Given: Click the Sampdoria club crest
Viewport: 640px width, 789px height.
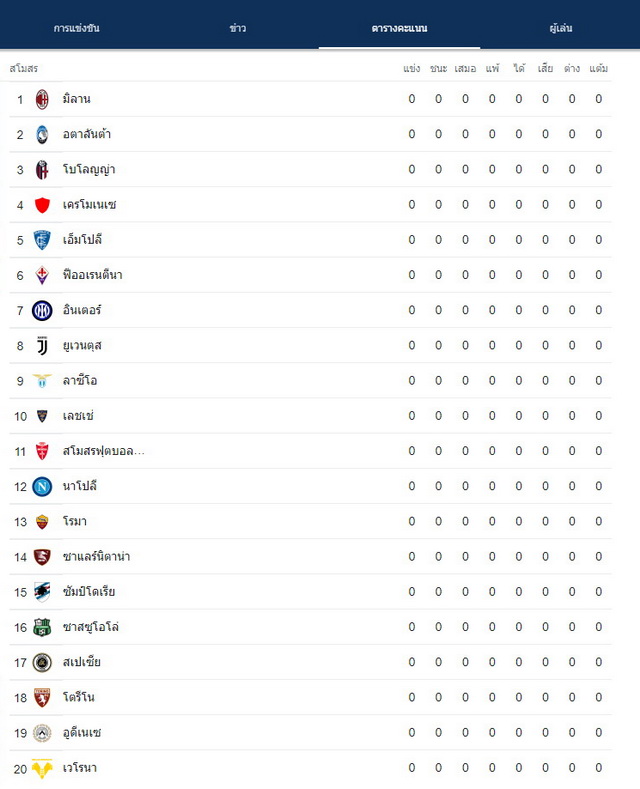Looking at the screenshot, I should pyautogui.click(x=42, y=592).
